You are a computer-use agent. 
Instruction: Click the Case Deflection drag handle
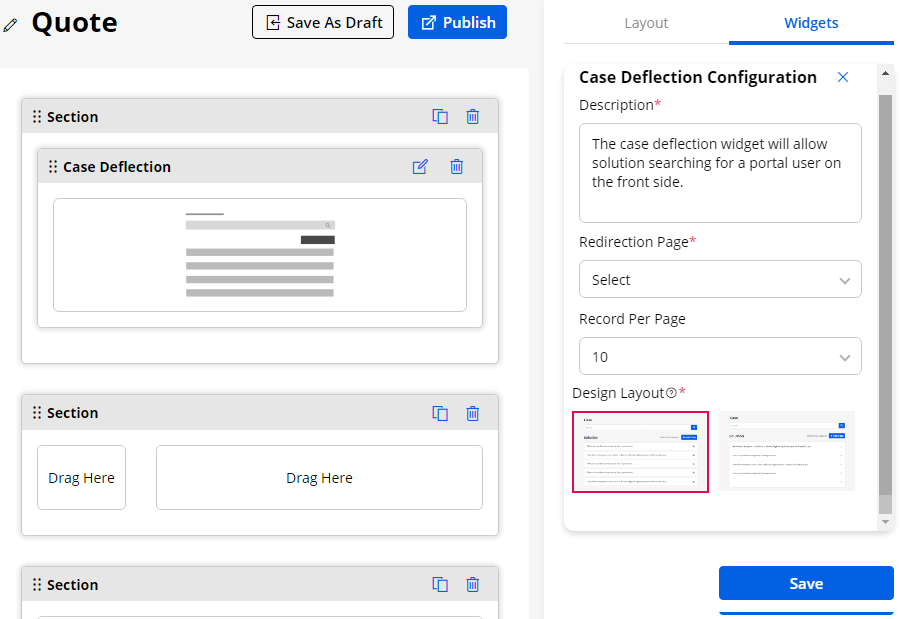click(x=53, y=167)
